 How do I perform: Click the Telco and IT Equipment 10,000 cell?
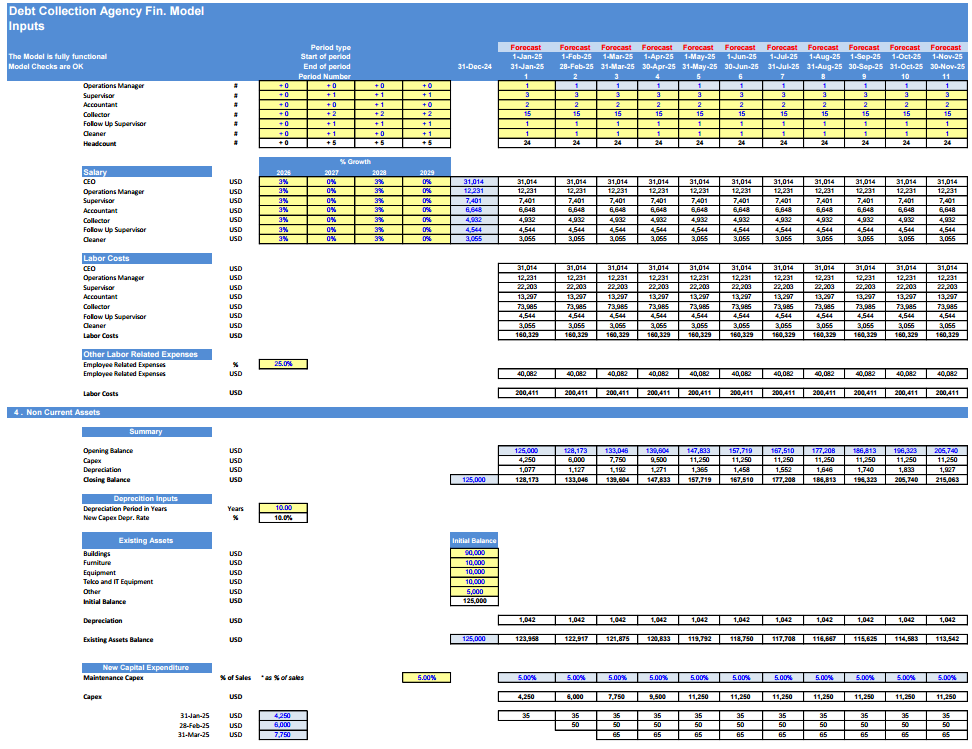click(x=474, y=581)
